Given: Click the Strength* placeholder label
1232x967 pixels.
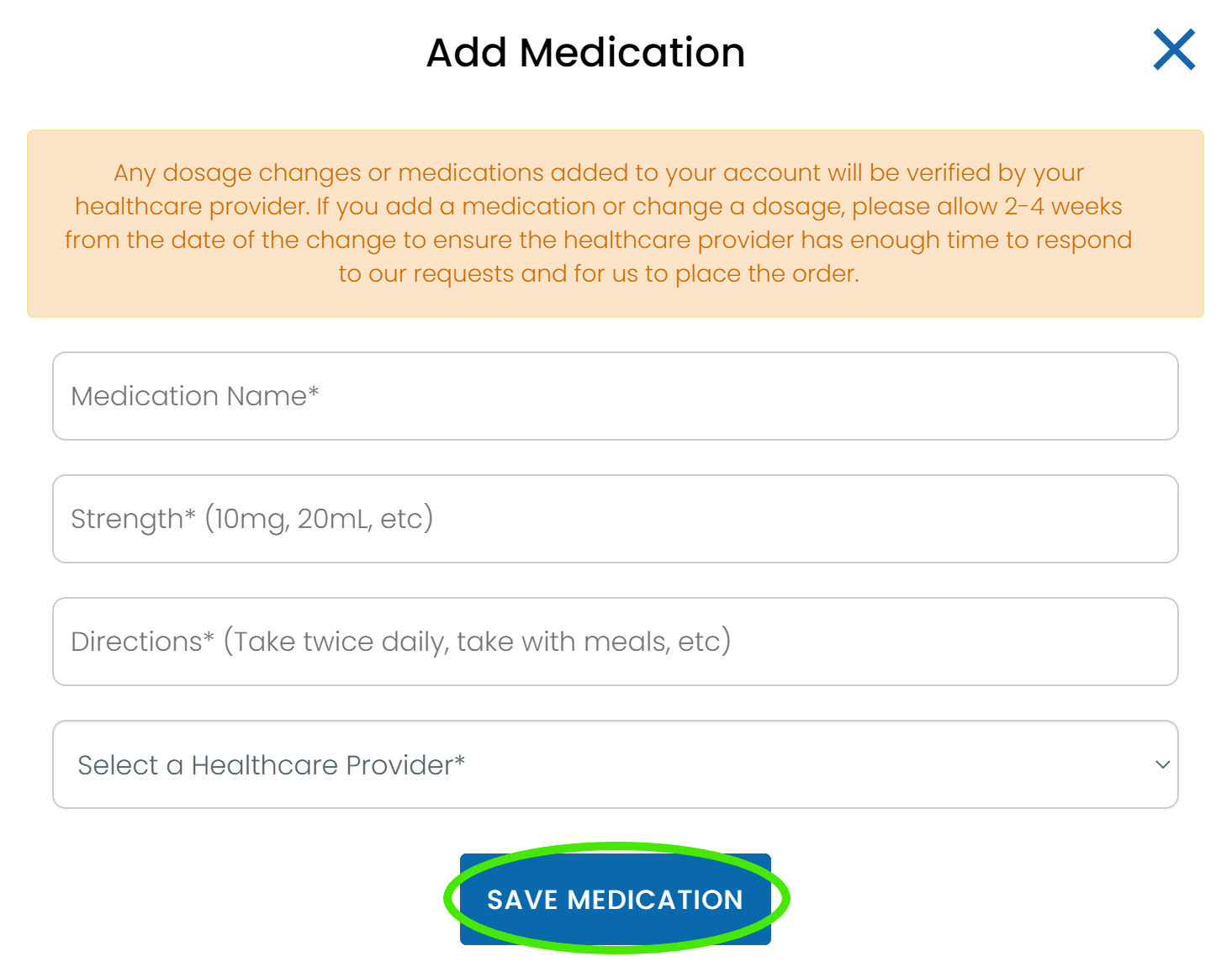Looking at the screenshot, I should point(133,519).
